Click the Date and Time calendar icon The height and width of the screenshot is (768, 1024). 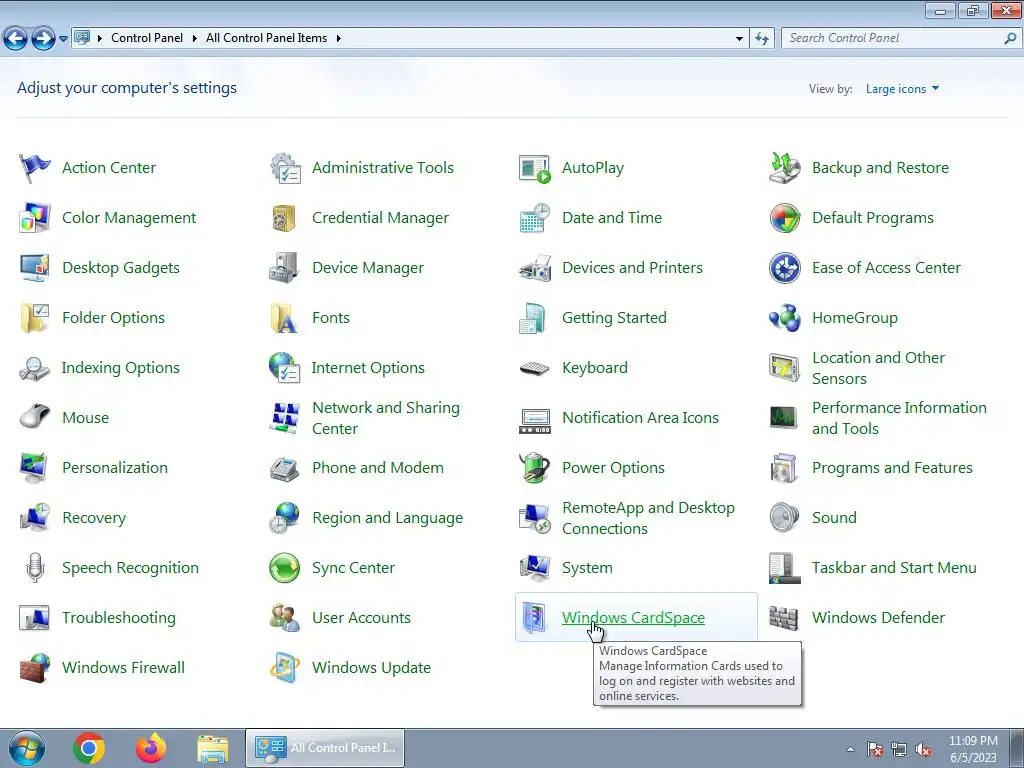[535, 217]
